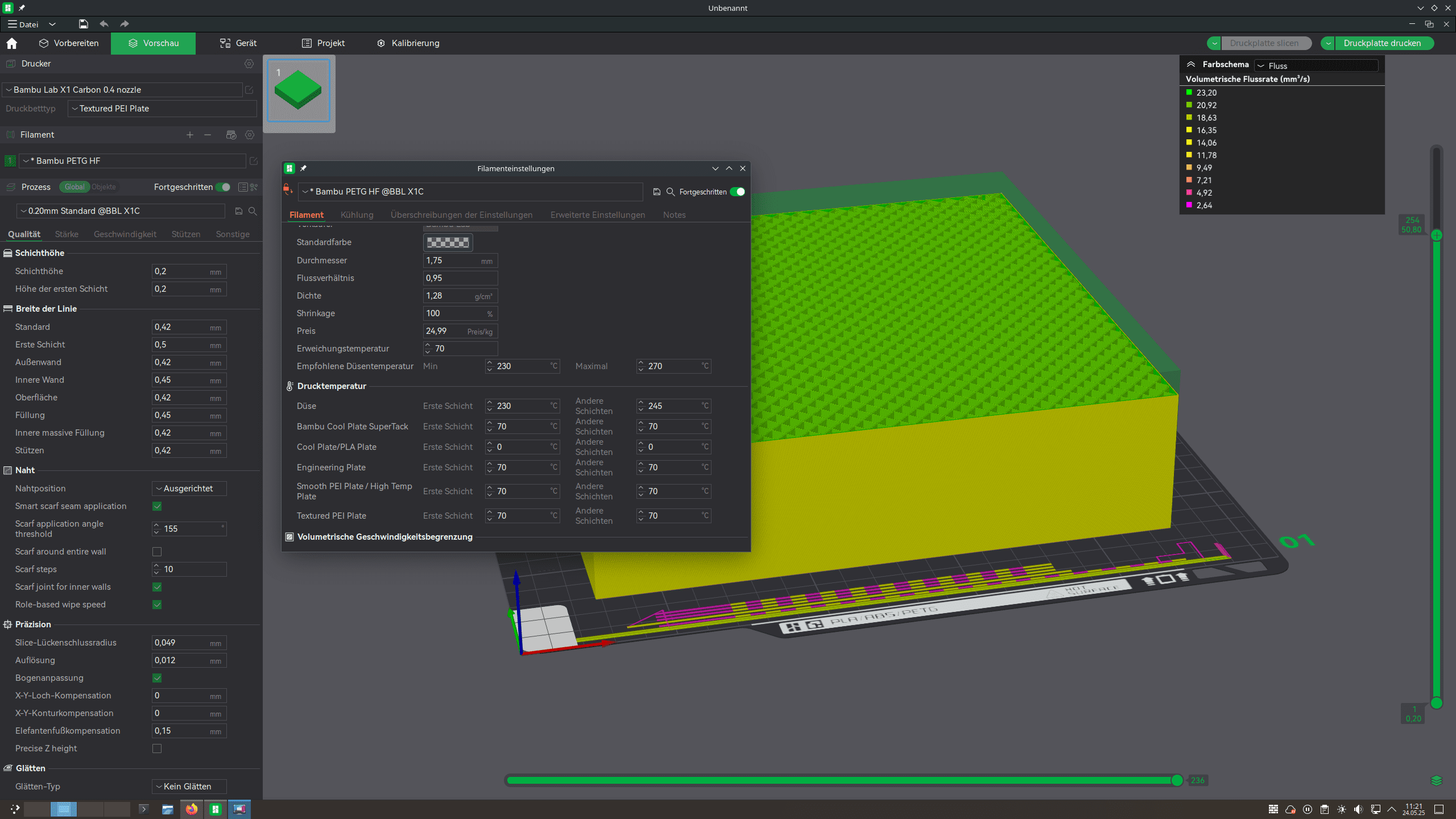Uncheck Bogenanpassung checkbox
Image resolution: width=1456 pixels, height=819 pixels.
pyautogui.click(x=157, y=678)
